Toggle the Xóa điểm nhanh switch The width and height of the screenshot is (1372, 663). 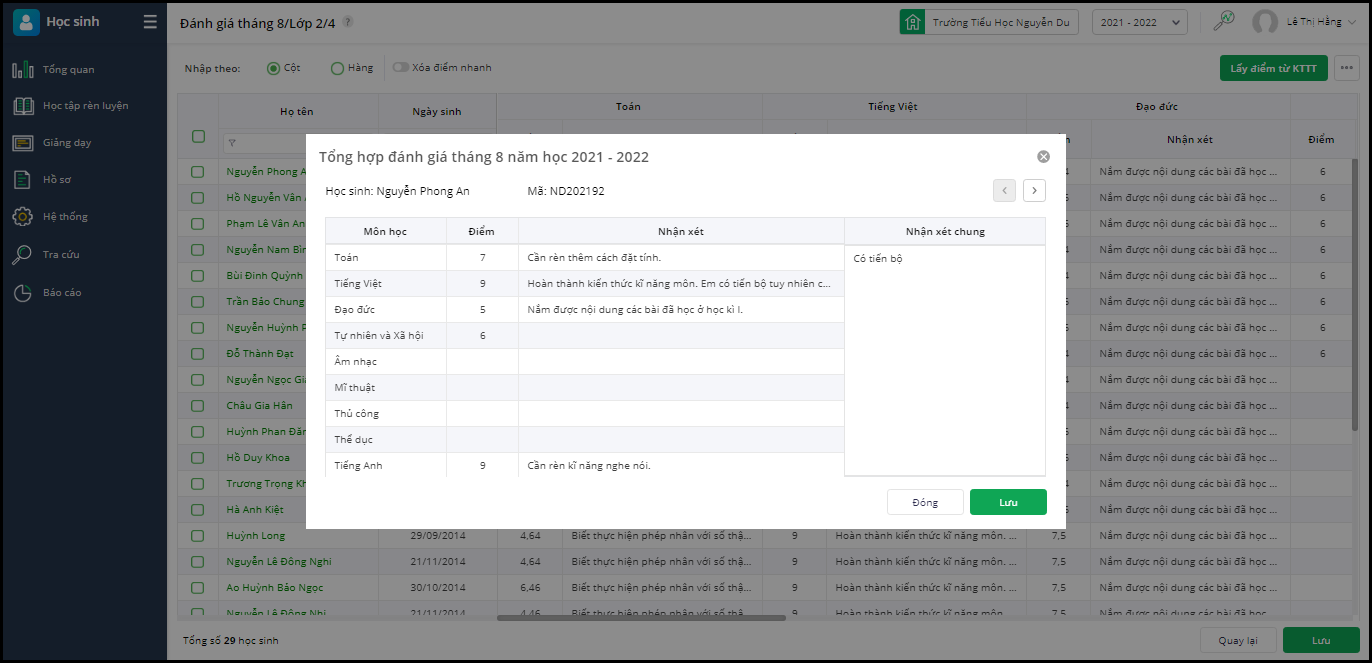pyautogui.click(x=401, y=68)
